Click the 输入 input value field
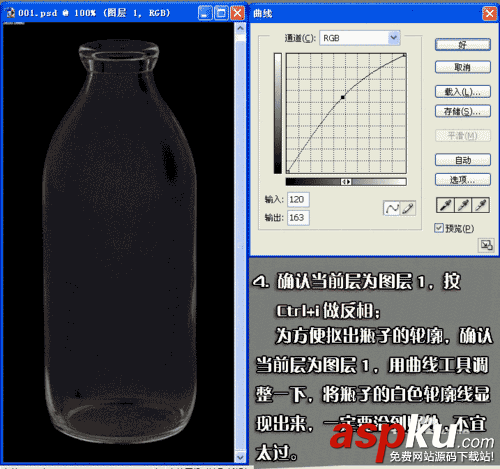 click(x=298, y=200)
